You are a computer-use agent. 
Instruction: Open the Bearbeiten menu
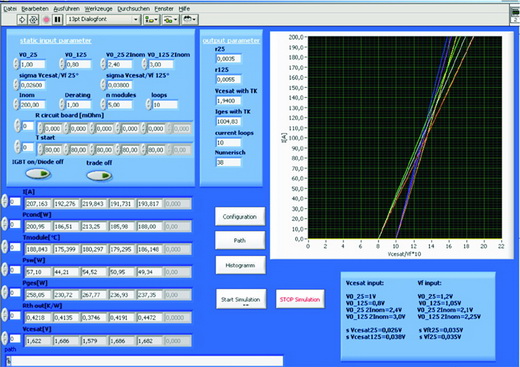(35, 9)
